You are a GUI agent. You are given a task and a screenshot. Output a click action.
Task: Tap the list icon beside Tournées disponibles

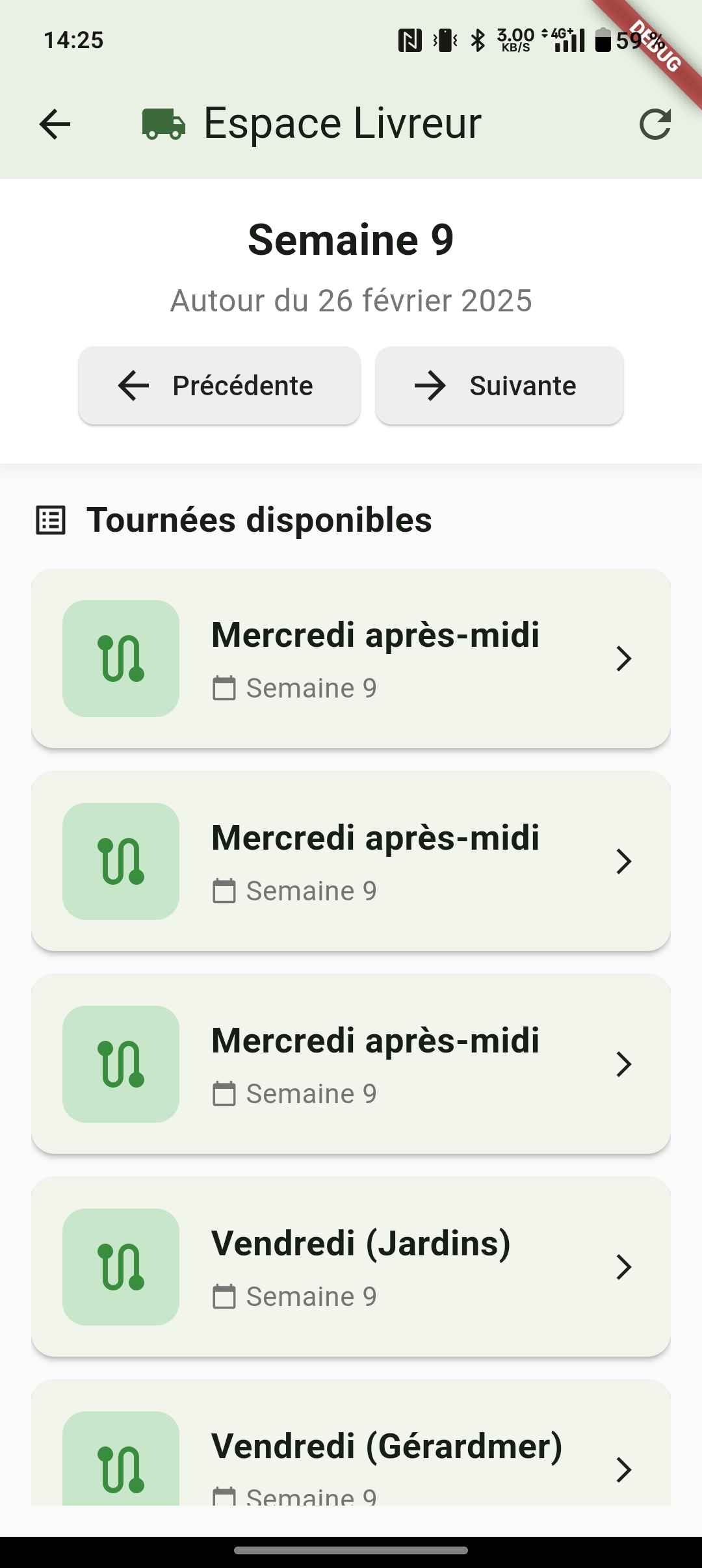[x=51, y=521]
